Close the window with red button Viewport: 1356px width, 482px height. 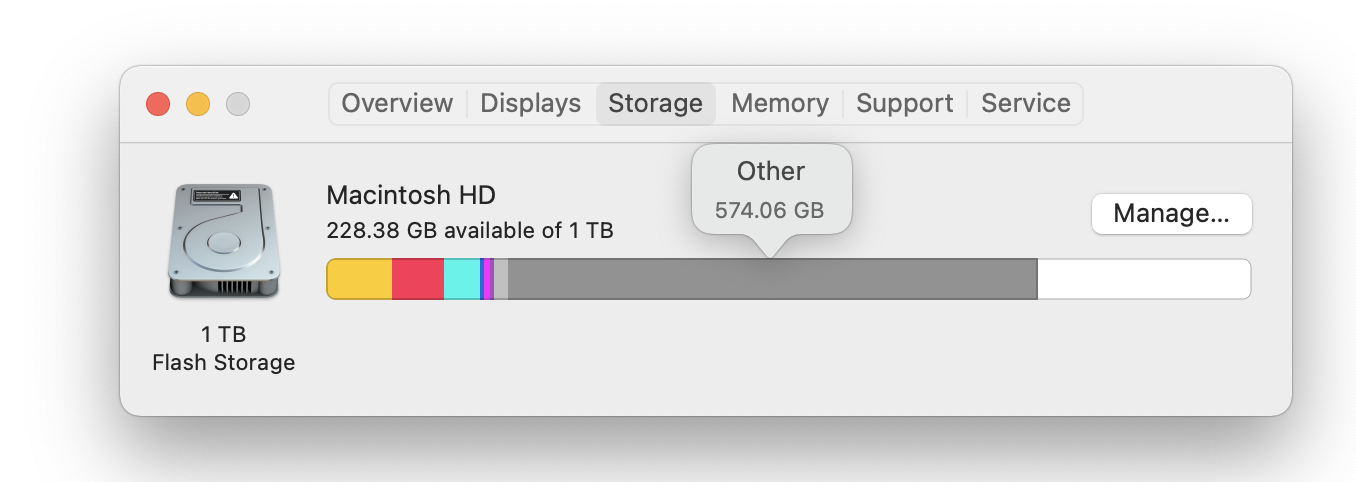click(158, 104)
